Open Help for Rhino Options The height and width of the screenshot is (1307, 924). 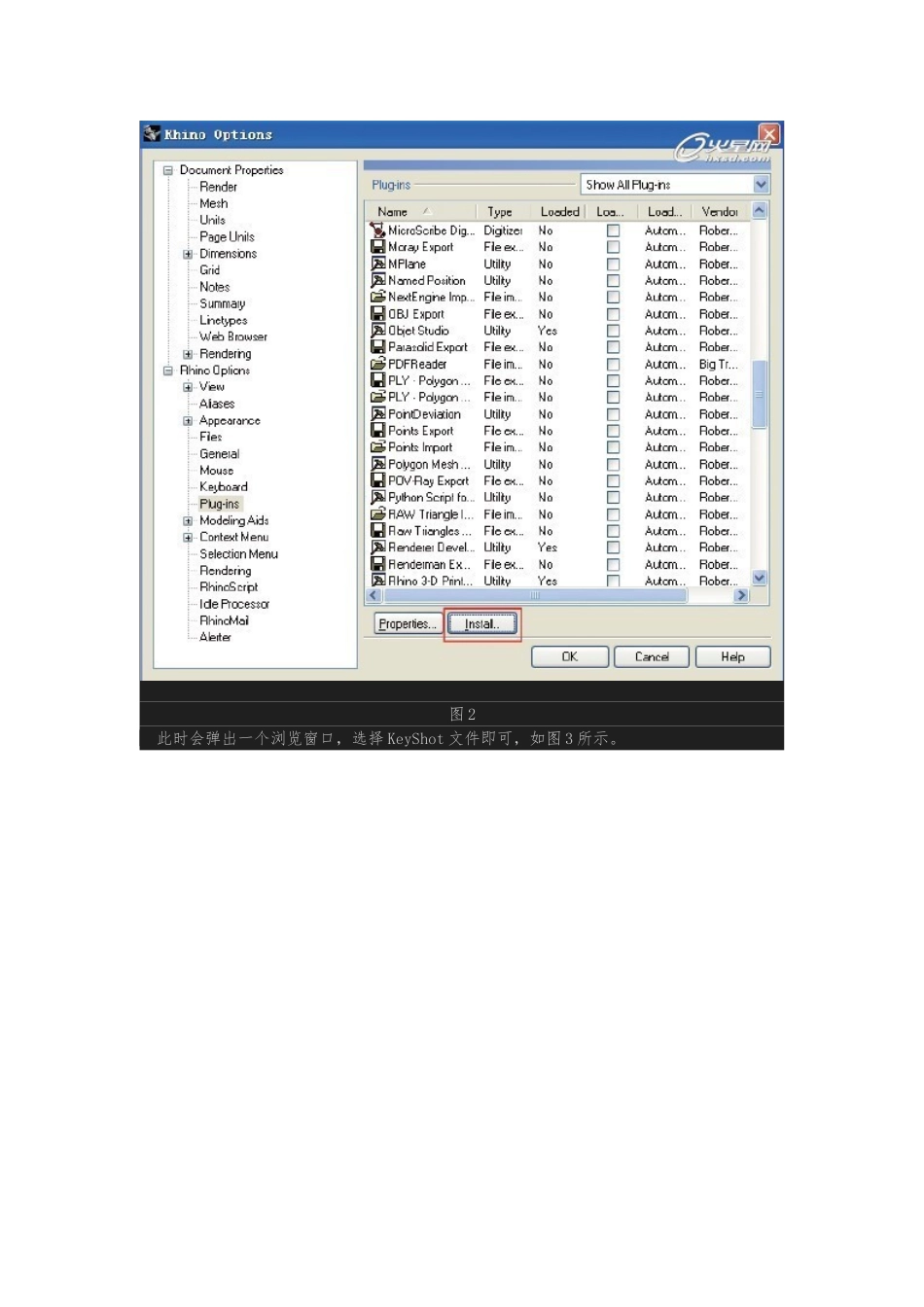pos(733,657)
